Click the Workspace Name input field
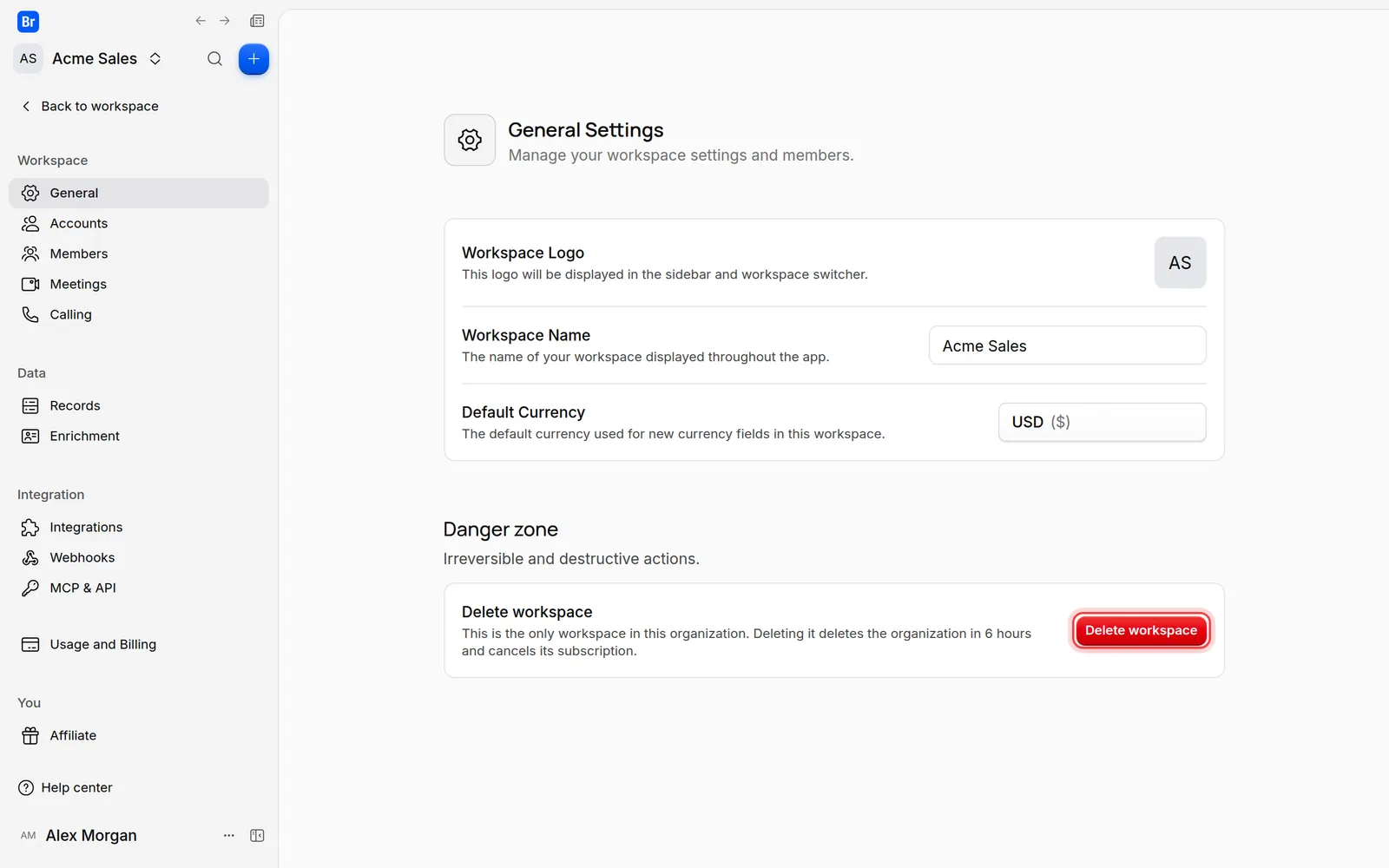 coord(1067,345)
